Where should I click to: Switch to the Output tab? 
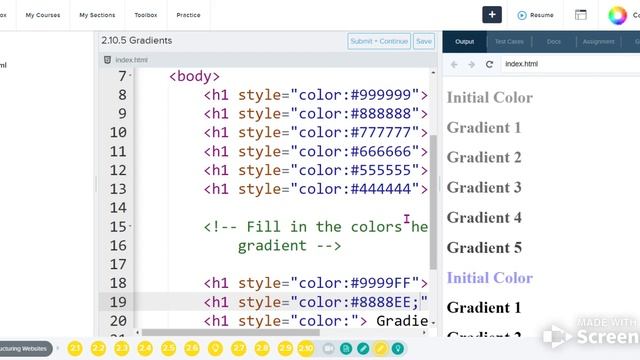[x=464, y=42]
